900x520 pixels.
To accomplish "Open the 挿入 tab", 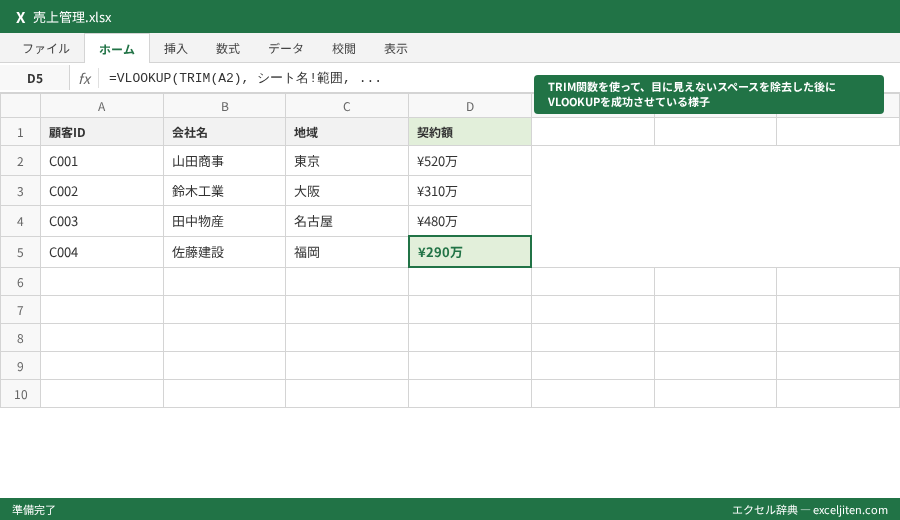I will coord(176,49).
